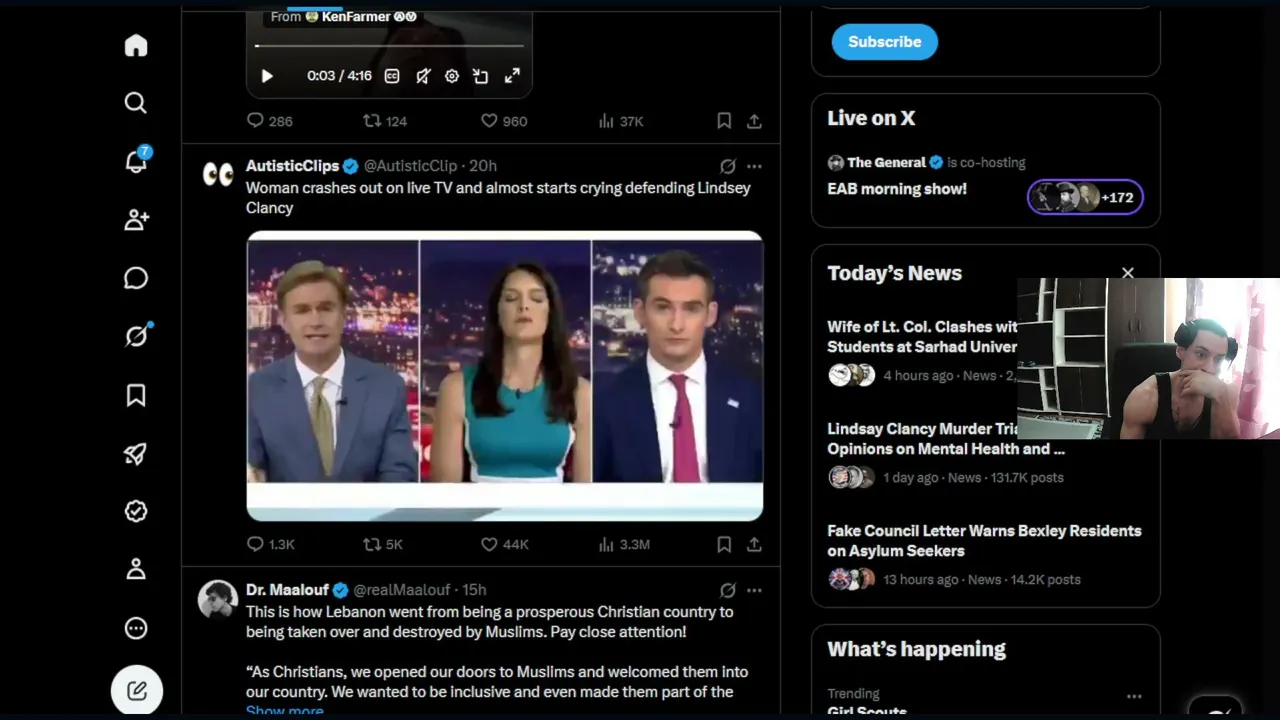Like the post with 960 likes
This screenshot has height=720, width=1280.
(504, 121)
